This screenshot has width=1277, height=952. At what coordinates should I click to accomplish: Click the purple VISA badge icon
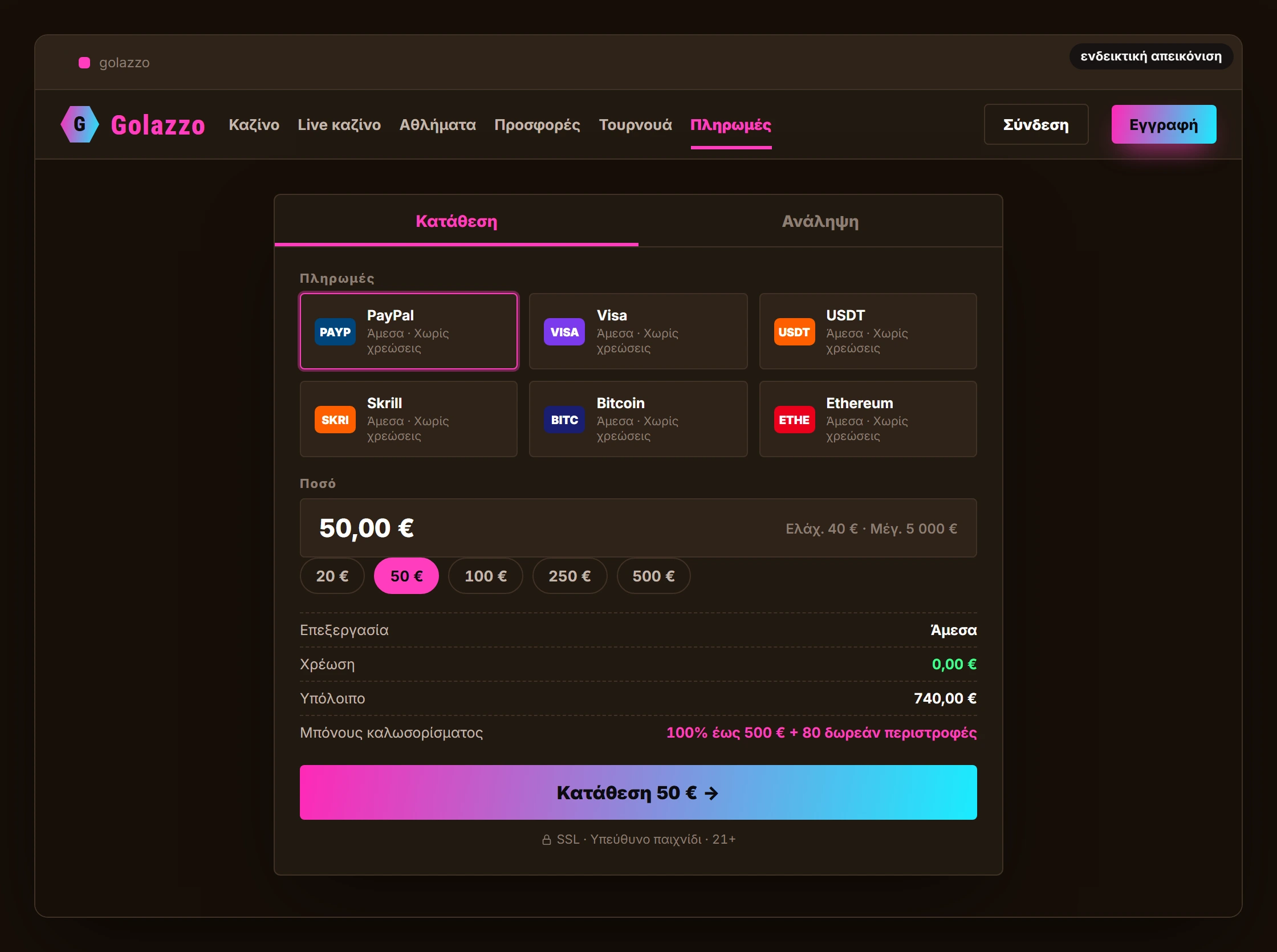coord(564,332)
